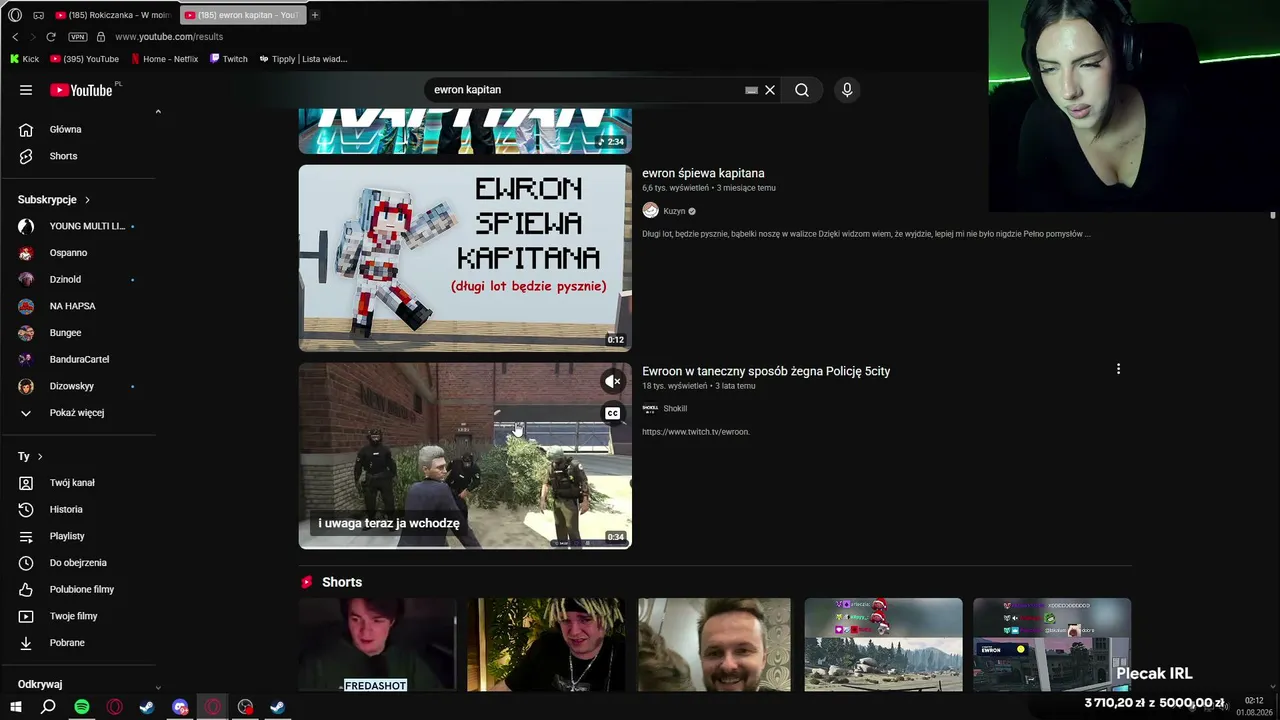Collapse the sidebar scroll-up arrow
The width and height of the screenshot is (1280, 720).
pos(158,112)
